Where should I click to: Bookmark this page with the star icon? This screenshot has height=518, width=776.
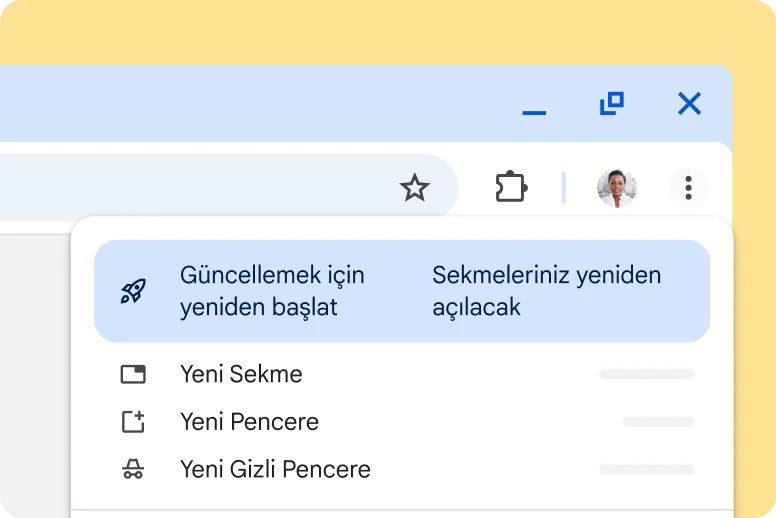414,187
